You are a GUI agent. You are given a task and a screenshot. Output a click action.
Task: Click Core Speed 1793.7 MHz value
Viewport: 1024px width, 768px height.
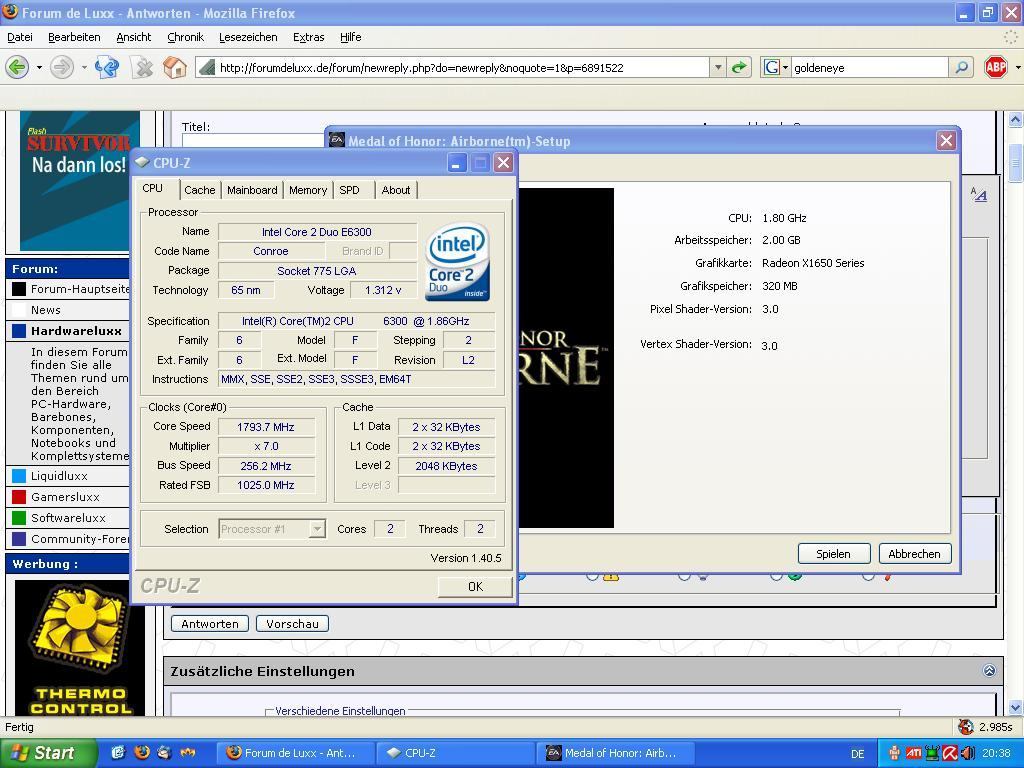tap(266, 427)
